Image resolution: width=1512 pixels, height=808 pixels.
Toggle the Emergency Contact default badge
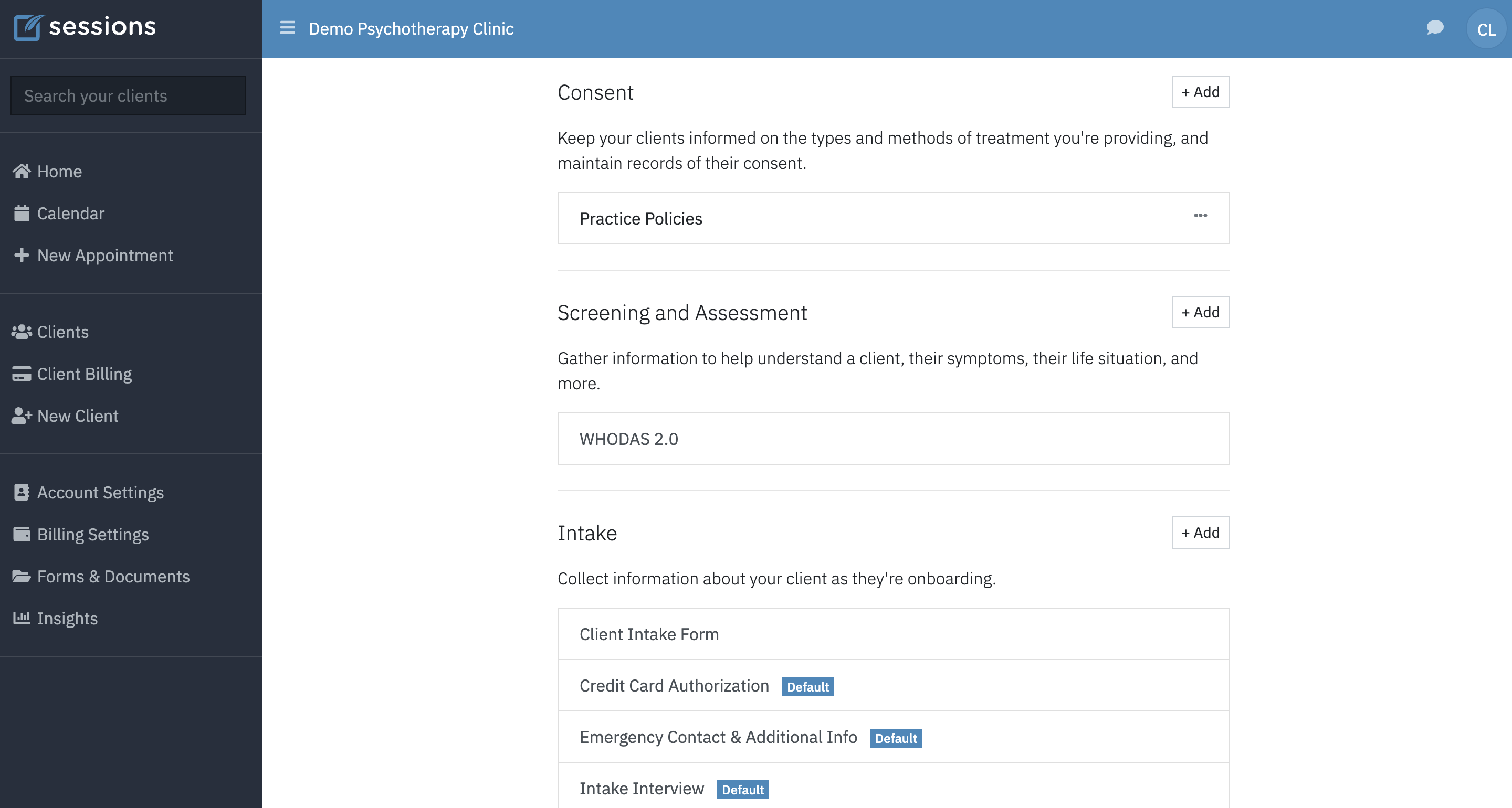(894, 737)
